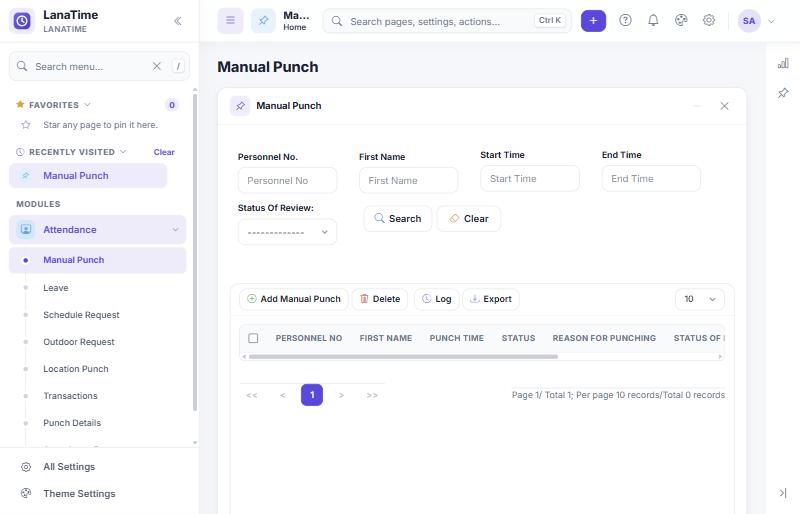800x514 pixels.
Task: Open the page size 10 dropdown
Action: tap(699, 299)
